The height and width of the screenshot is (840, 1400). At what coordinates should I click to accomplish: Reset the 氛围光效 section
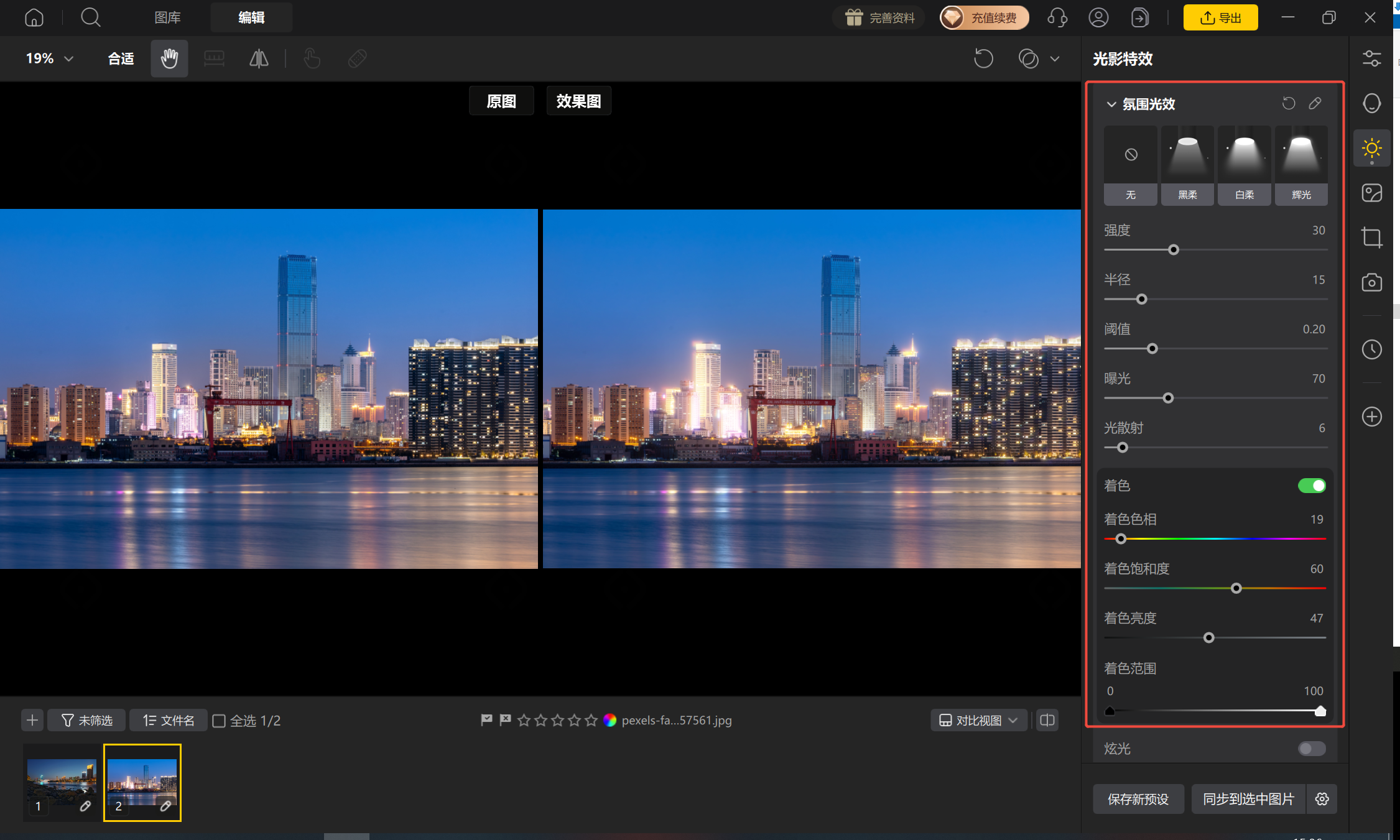1289,103
